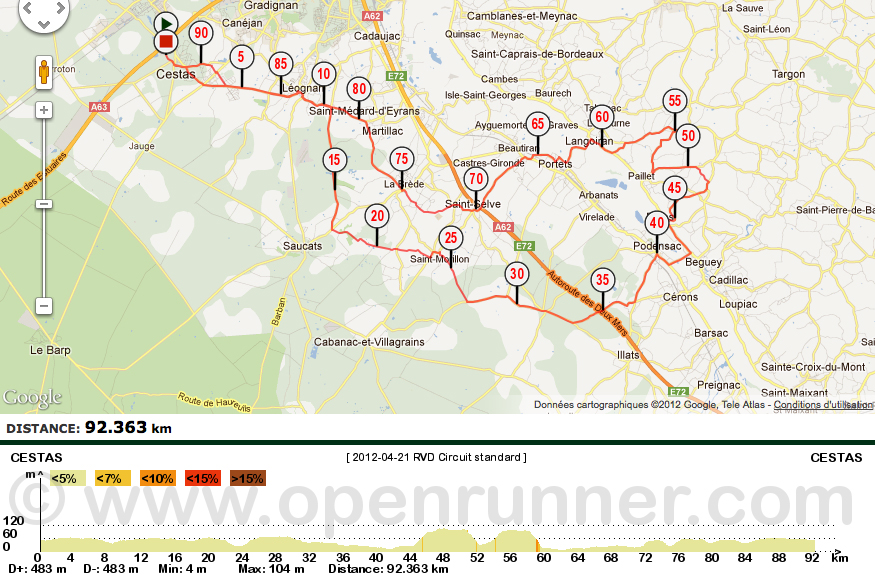Click kilometer marker 80

click(359, 89)
